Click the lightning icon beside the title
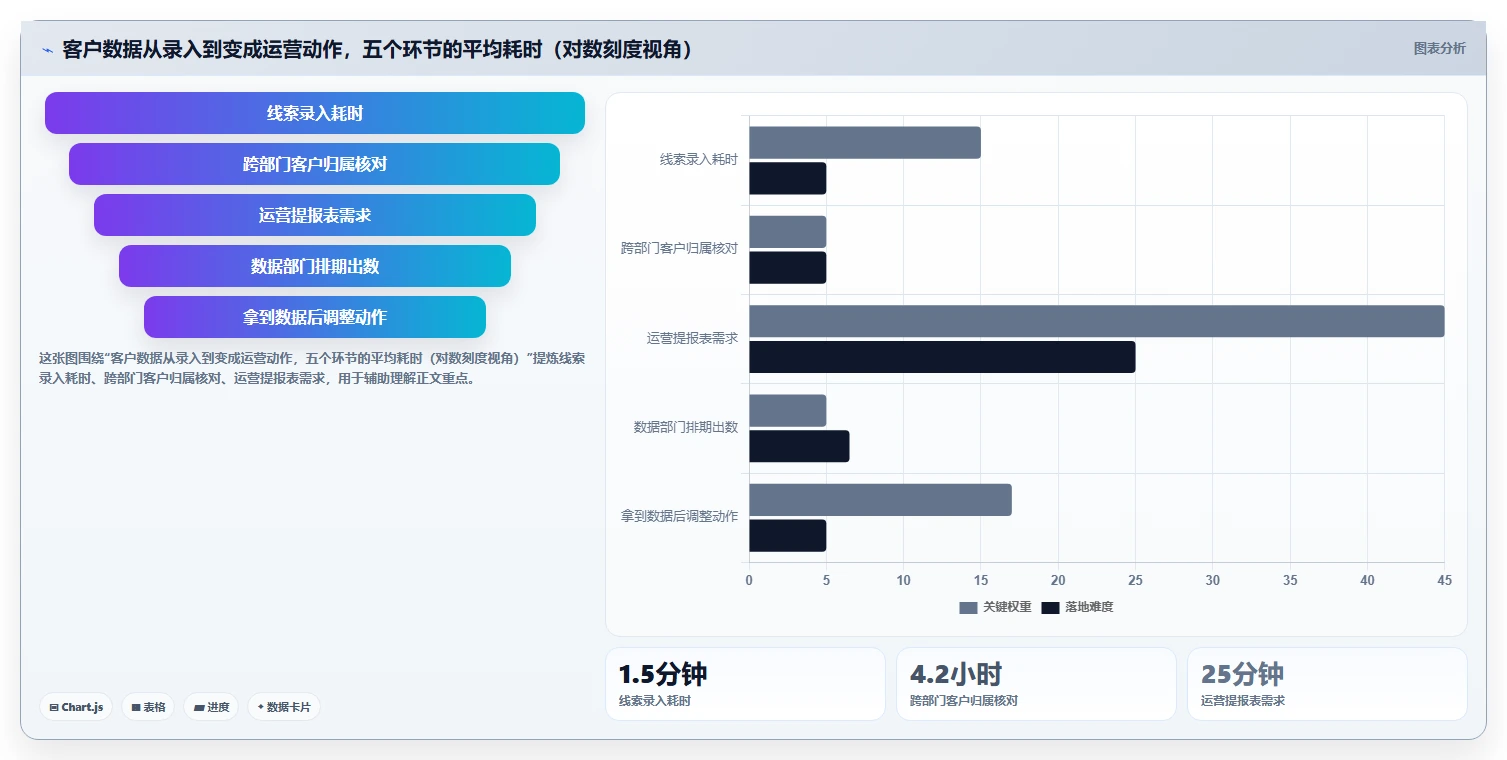Image resolution: width=1507 pixels, height=760 pixels. 47,50
